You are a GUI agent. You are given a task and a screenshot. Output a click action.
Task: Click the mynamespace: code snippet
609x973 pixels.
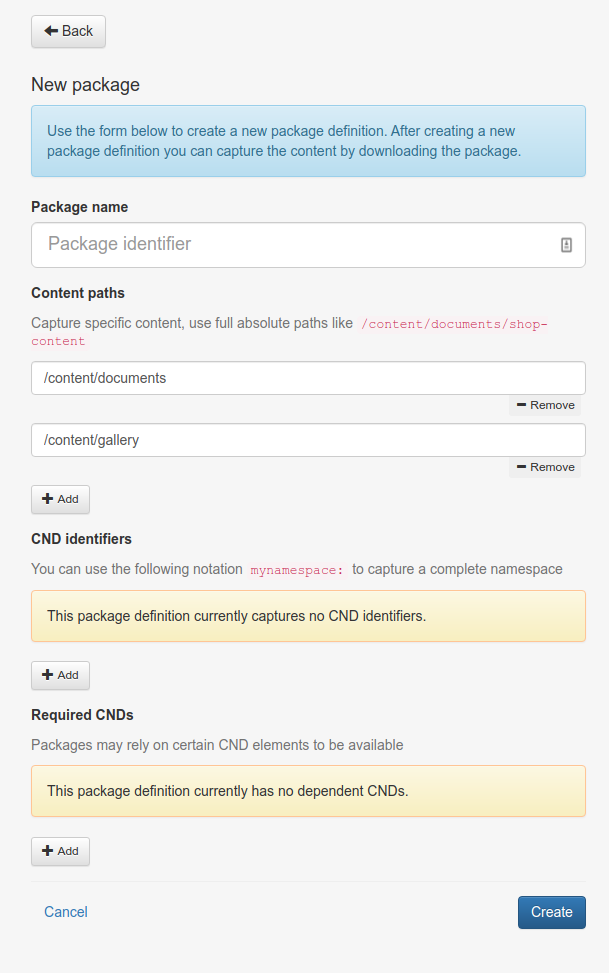297,570
